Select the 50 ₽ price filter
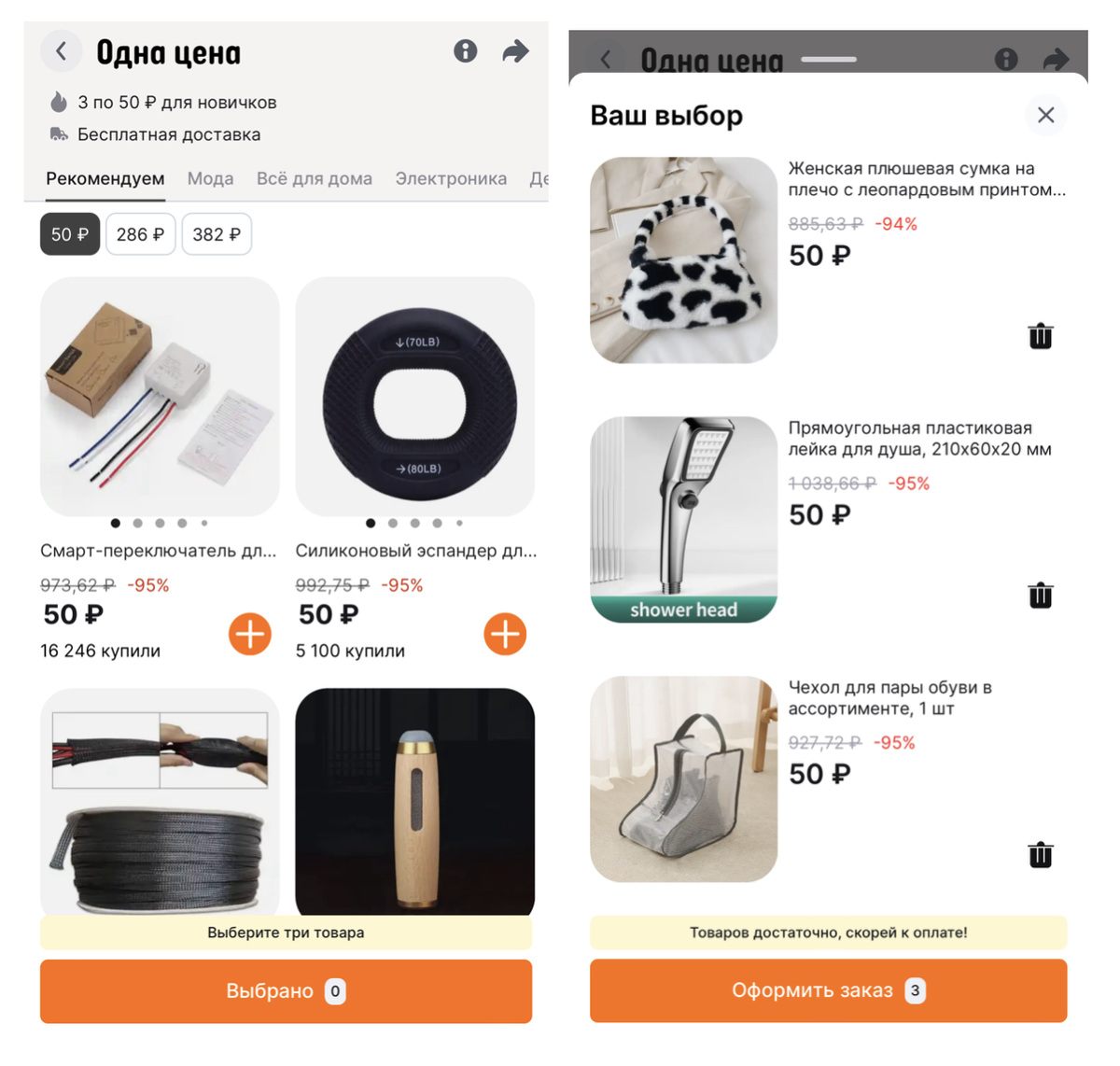Screen dimensions: 1120x1066 (70, 234)
